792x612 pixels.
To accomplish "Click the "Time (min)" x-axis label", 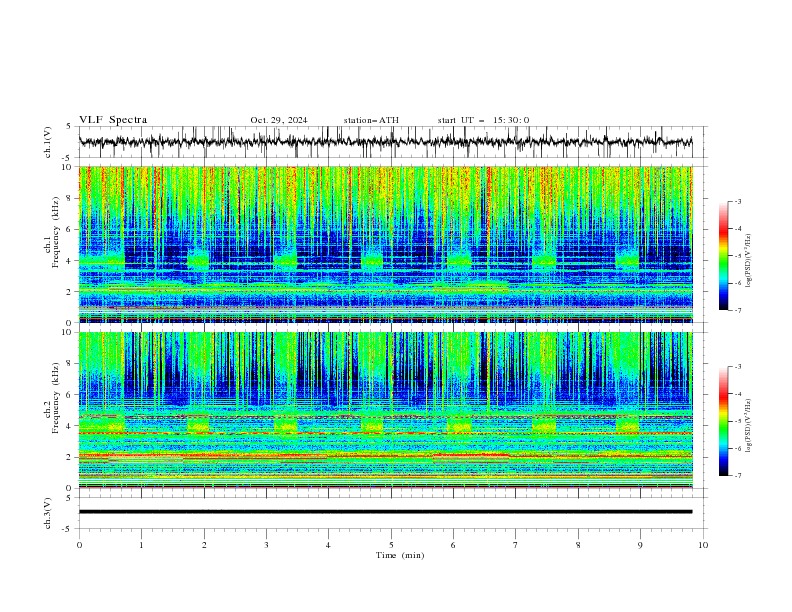I will 400,555.
